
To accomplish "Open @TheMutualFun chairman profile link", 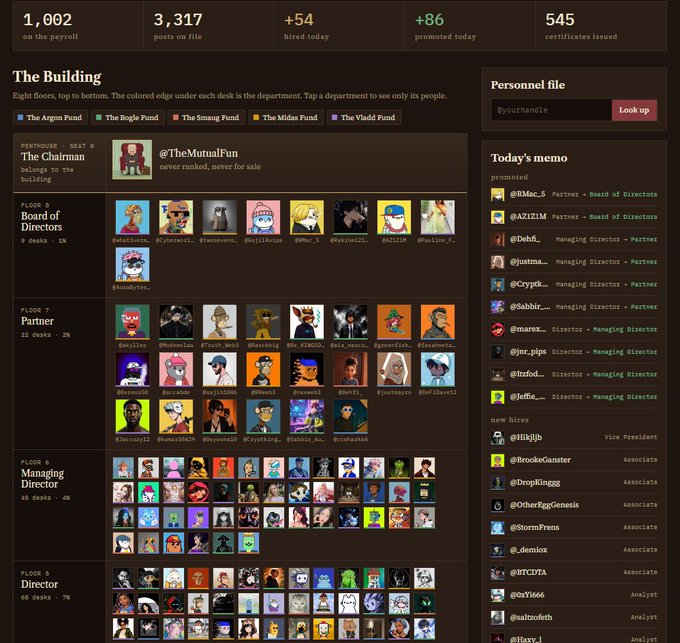I will (x=199, y=153).
